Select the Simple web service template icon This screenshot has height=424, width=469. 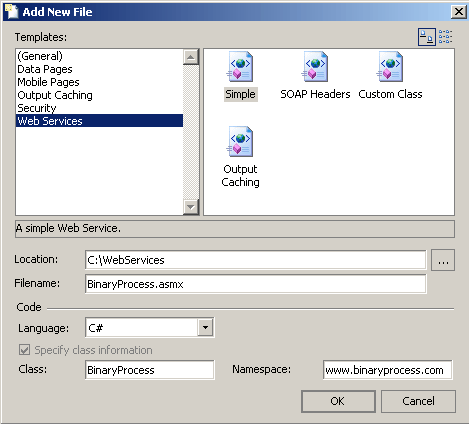240,67
